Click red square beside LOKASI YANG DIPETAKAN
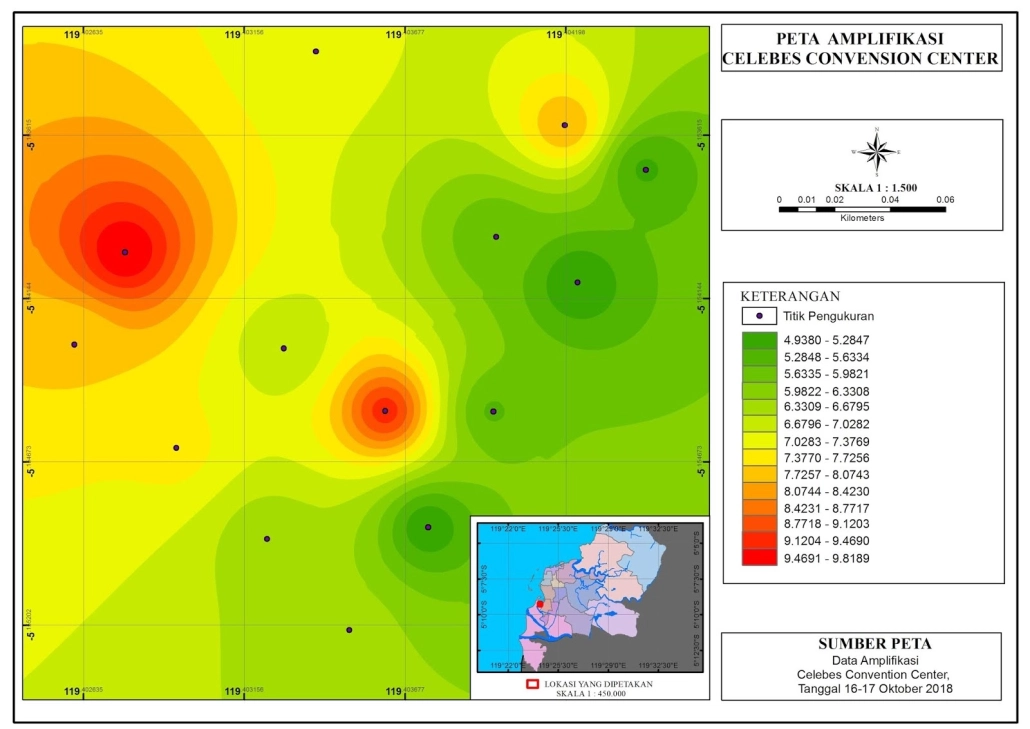Screen dimensions: 1030x729 point(532,684)
